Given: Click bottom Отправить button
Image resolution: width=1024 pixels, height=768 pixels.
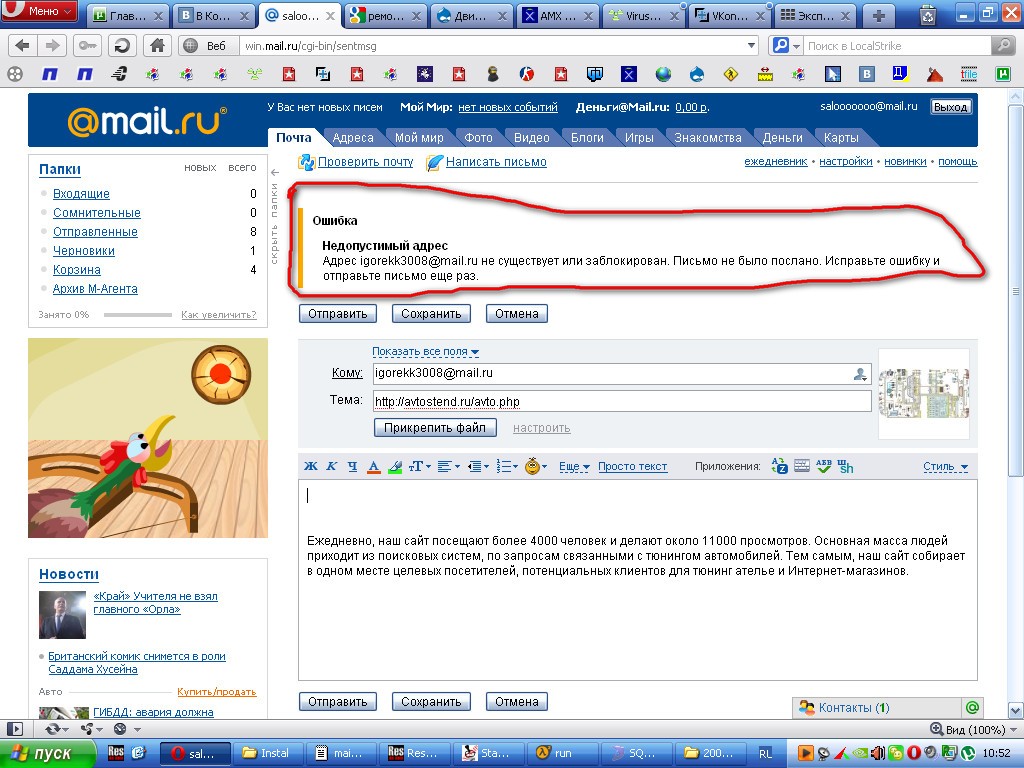Looking at the screenshot, I should 338,701.
